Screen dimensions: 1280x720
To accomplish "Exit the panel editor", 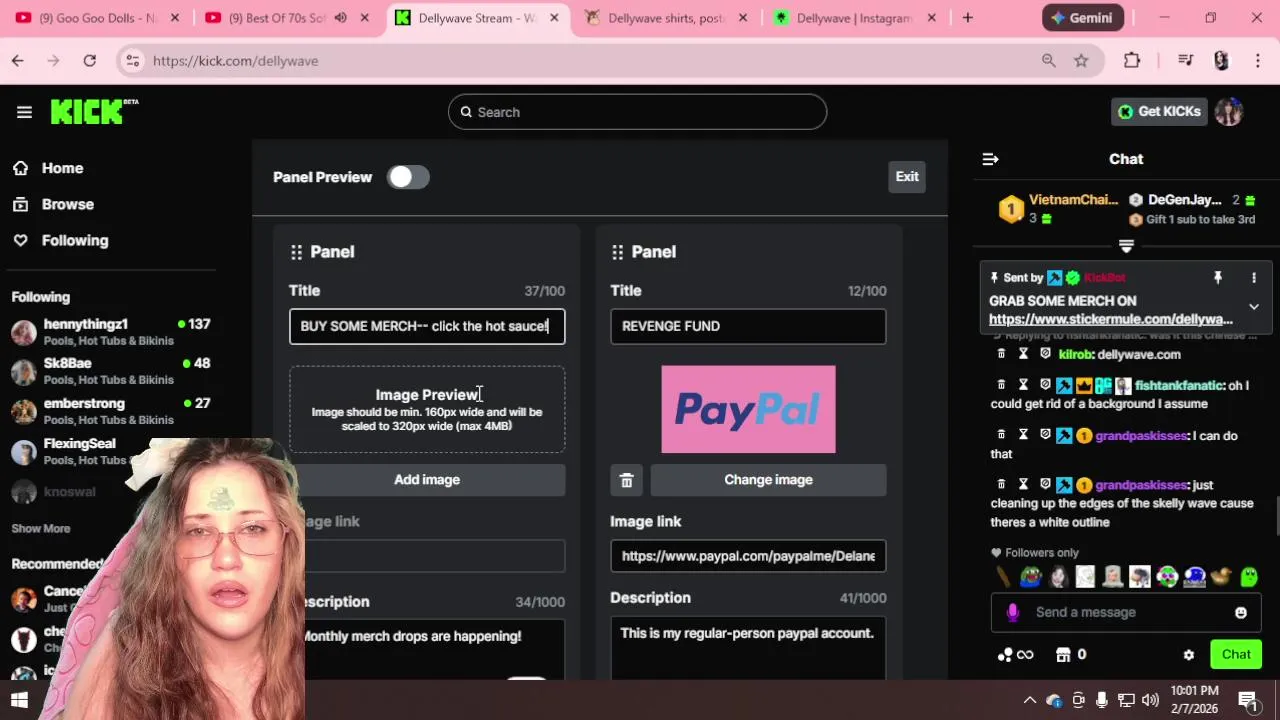I will 907,177.
